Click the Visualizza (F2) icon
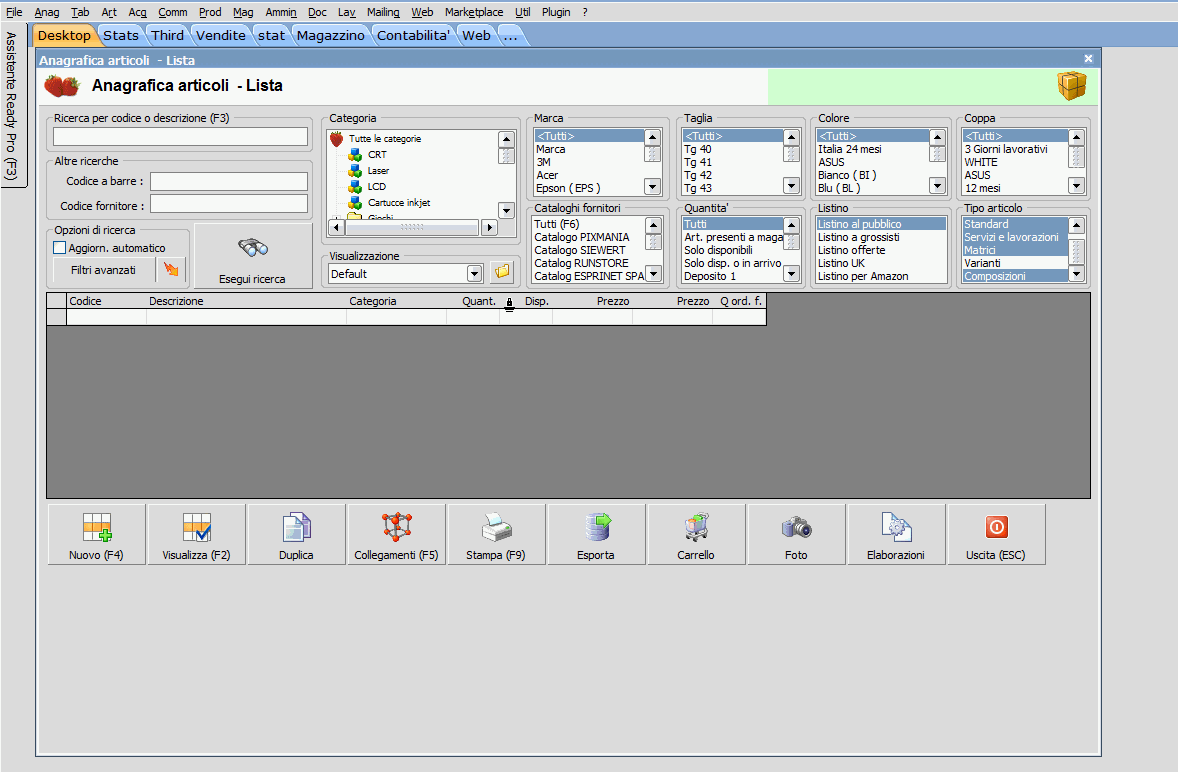This screenshot has height=772, width=1178. [x=197, y=527]
